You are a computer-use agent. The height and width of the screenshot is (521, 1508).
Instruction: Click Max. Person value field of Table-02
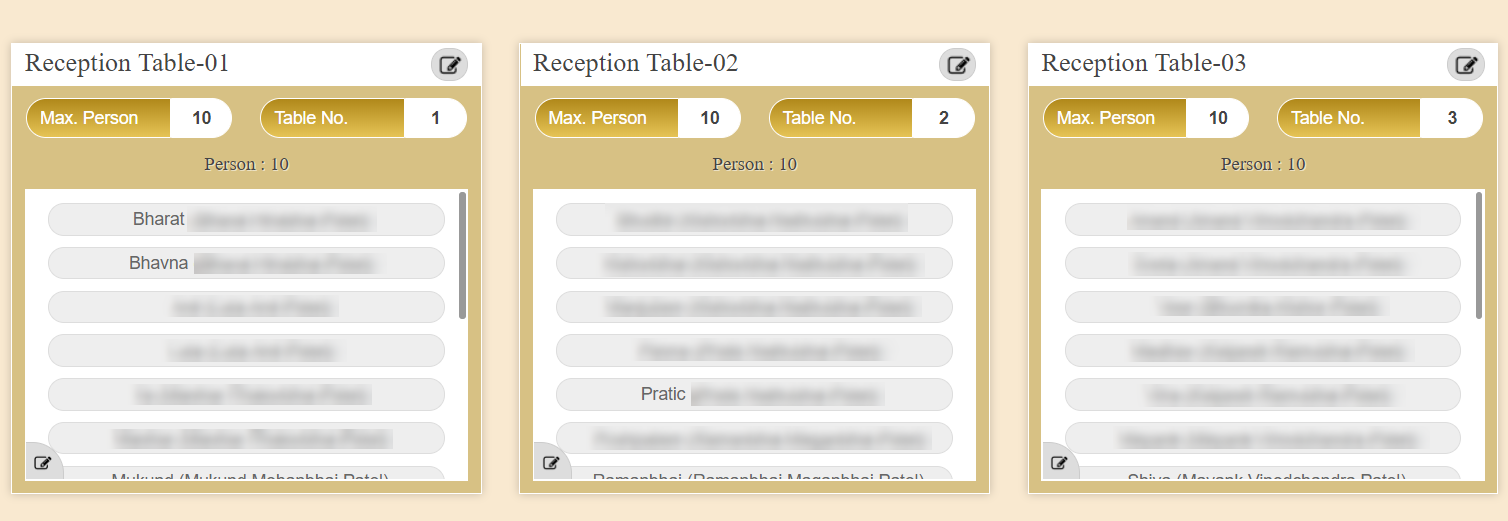tap(709, 118)
